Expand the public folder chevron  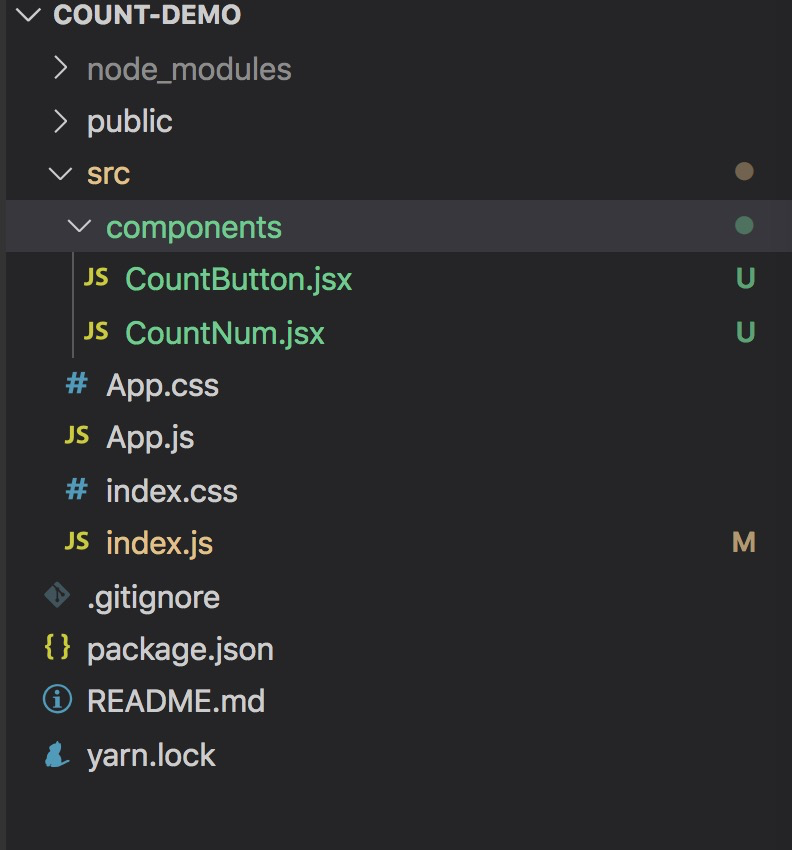pos(60,121)
